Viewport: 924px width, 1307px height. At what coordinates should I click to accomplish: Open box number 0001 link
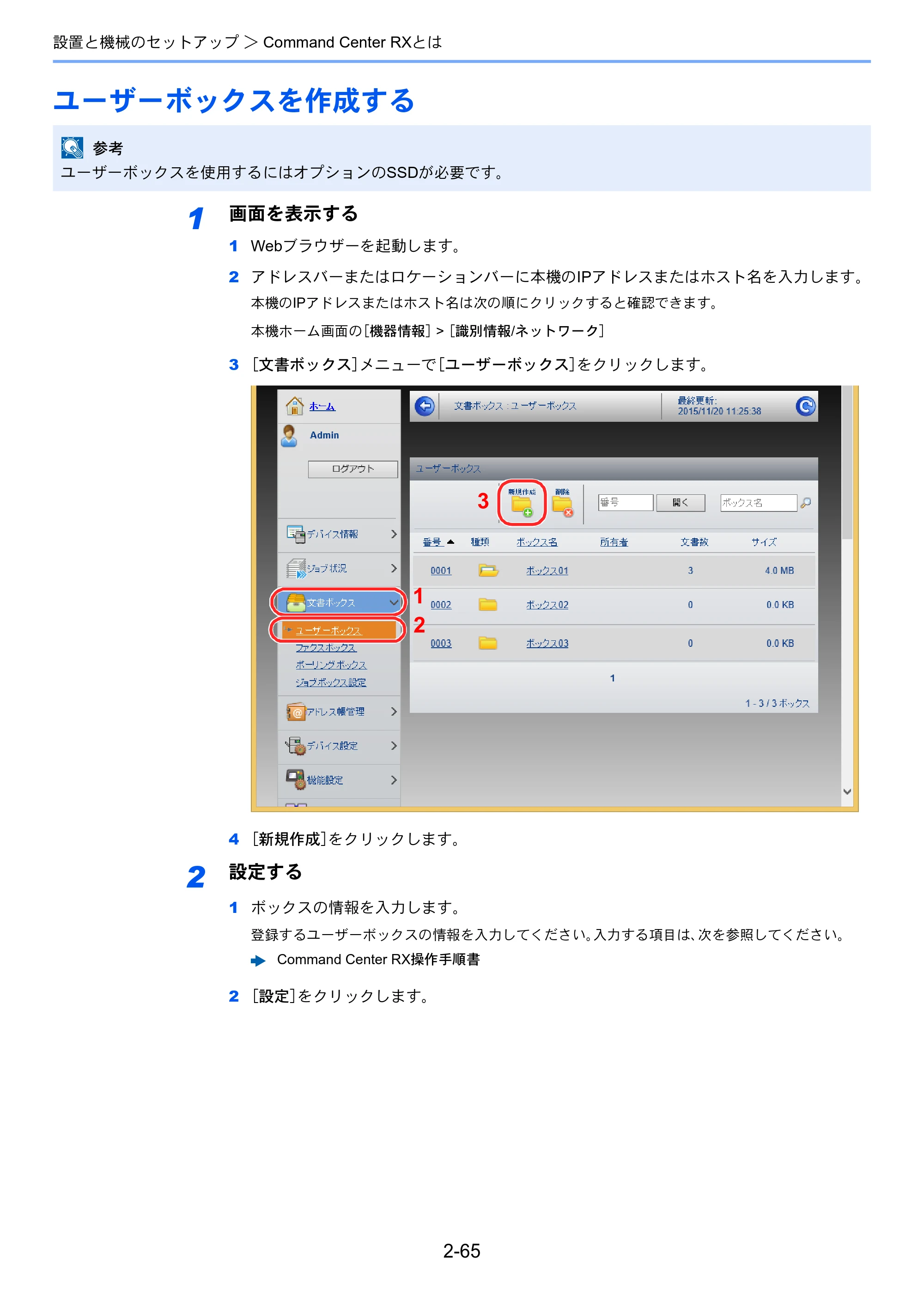[441, 571]
